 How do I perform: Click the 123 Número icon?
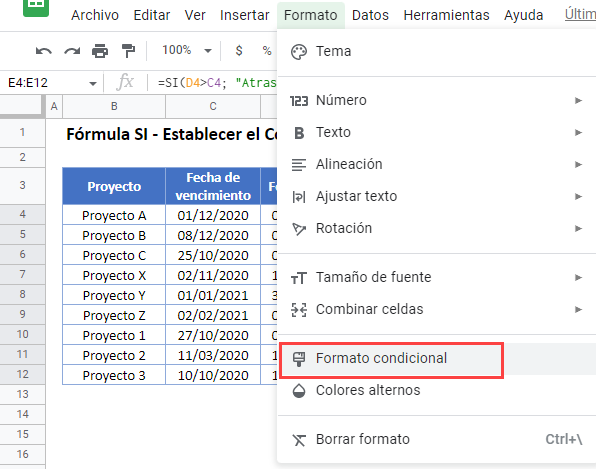click(299, 101)
